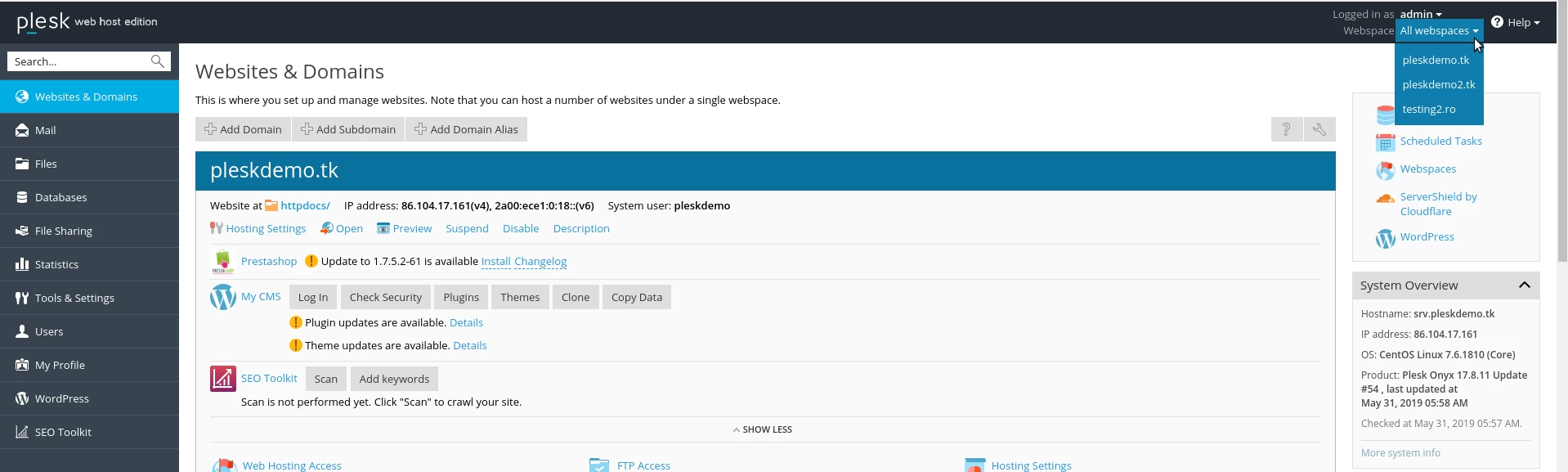Click into the Search input field
Image resolution: width=1568 pixels, height=472 pixels.
tap(78, 61)
